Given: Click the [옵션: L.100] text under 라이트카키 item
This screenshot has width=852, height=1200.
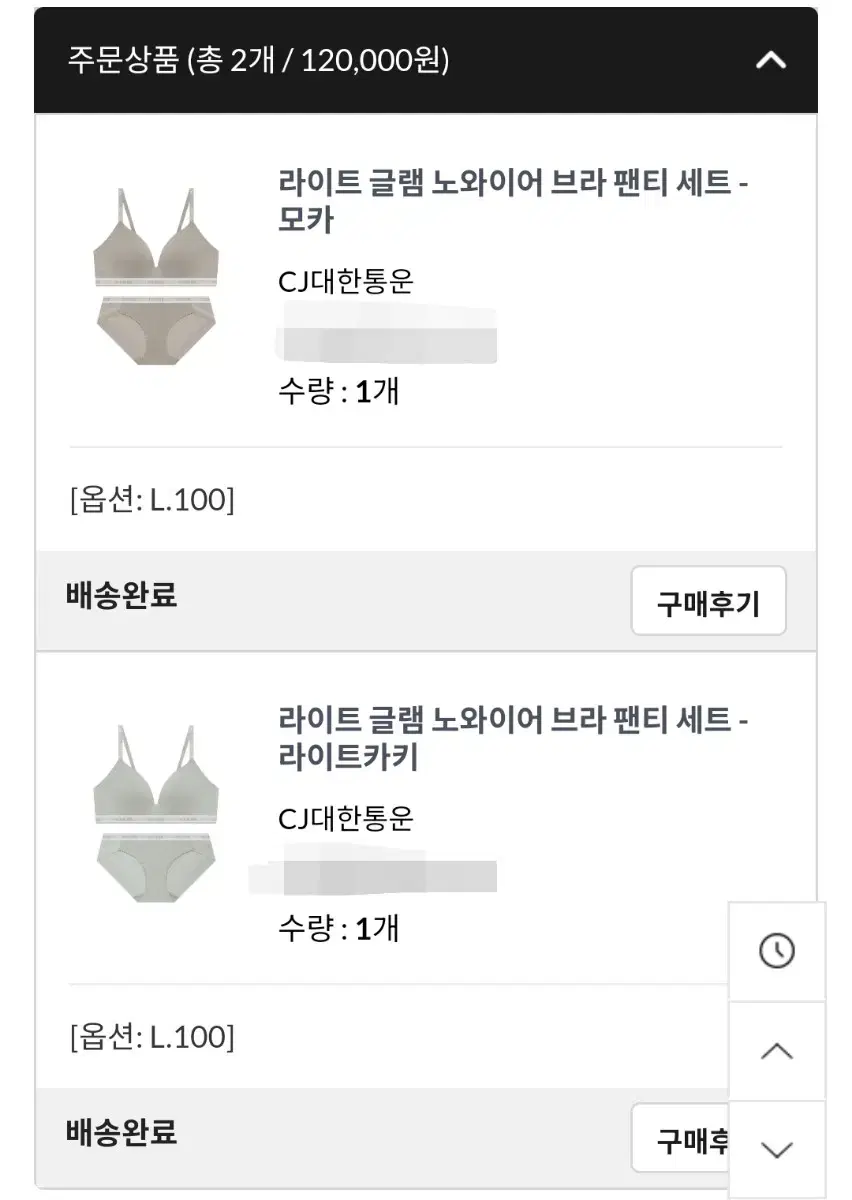Looking at the screenshot, I should click(x=152, y=1037).
